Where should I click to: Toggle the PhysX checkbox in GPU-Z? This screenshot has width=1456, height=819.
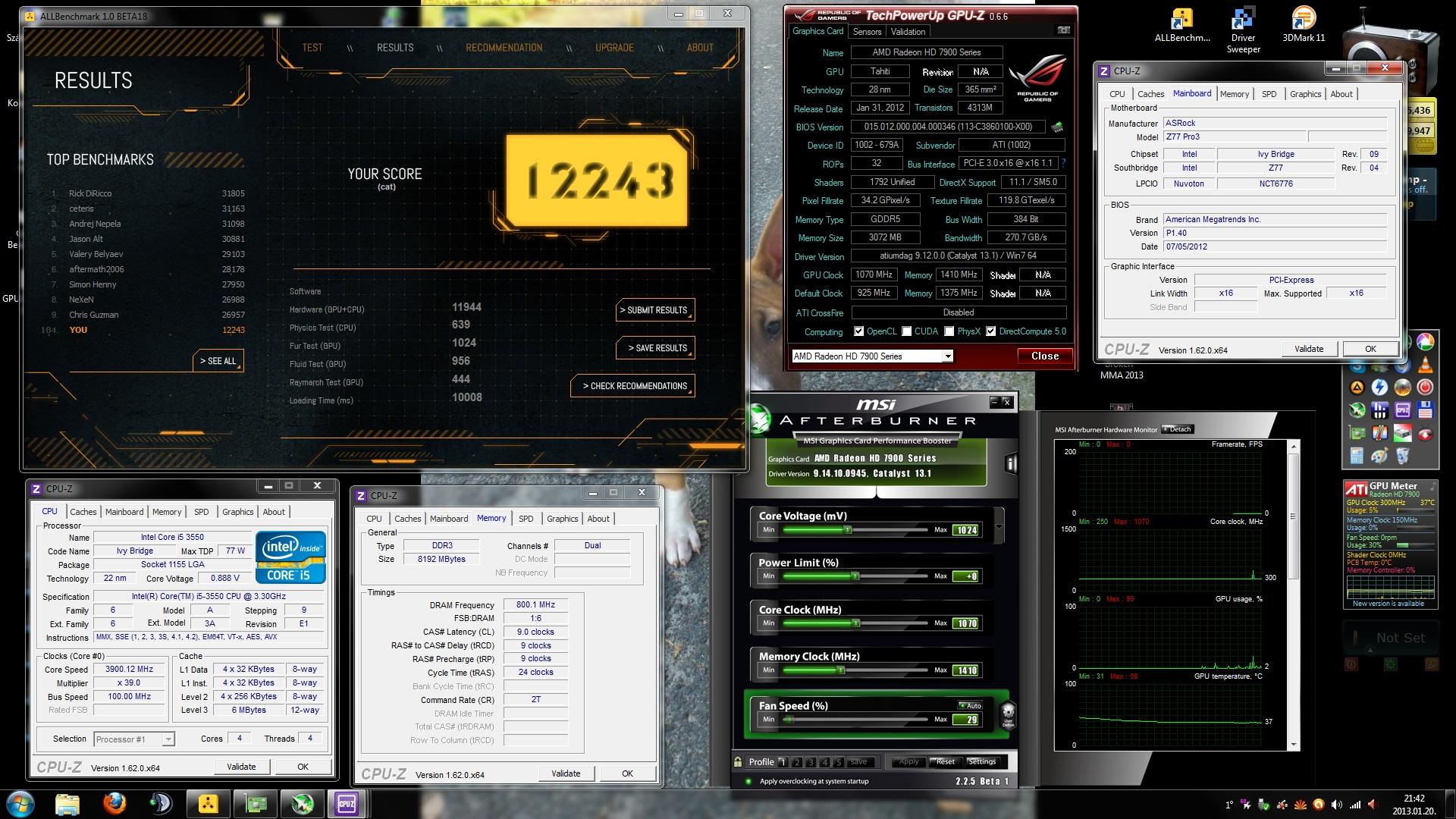click(x=949, y=331)
